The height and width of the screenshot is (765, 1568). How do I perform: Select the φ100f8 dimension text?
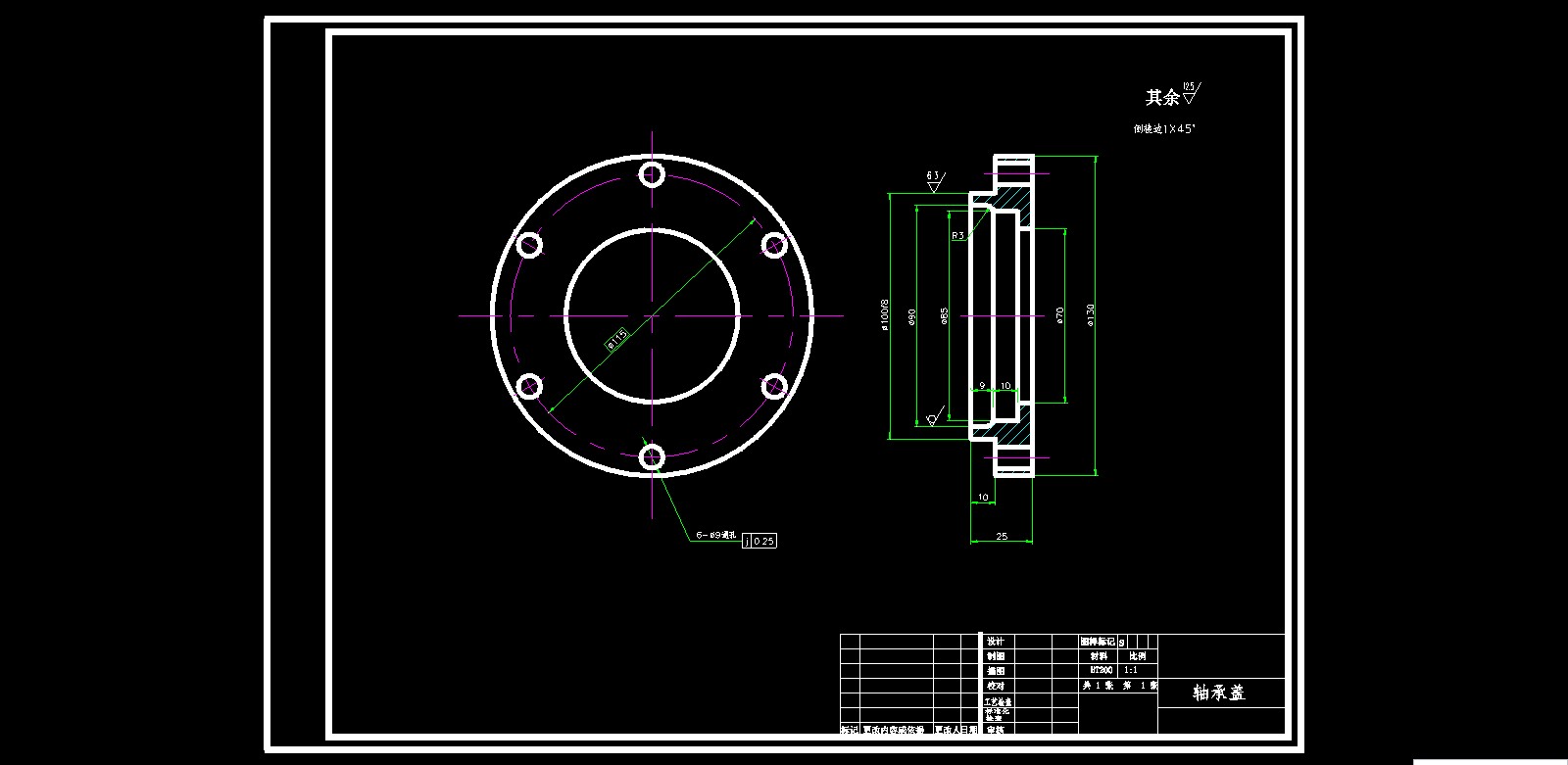point(885,314)
